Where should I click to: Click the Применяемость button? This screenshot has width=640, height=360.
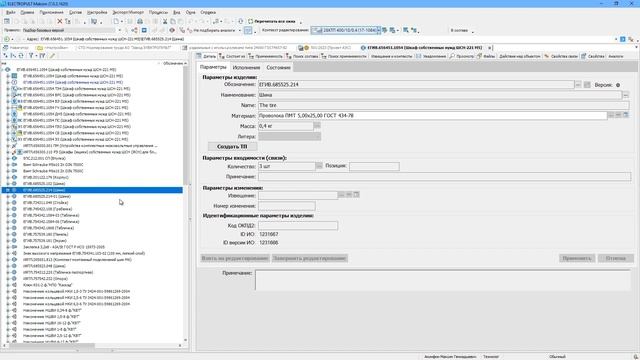tap(265, 56)
